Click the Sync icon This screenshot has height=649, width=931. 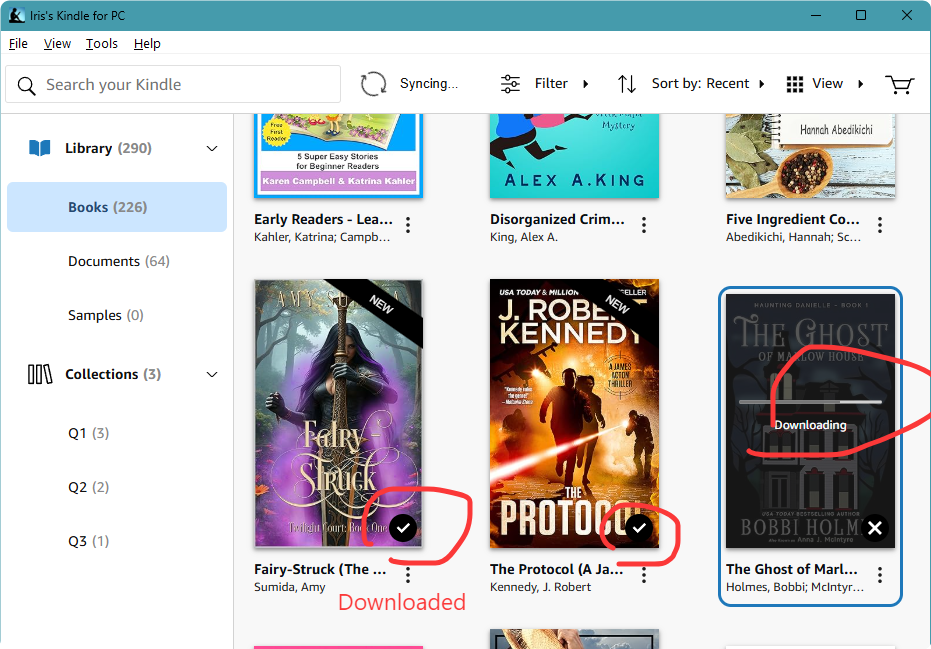(373, 83)
